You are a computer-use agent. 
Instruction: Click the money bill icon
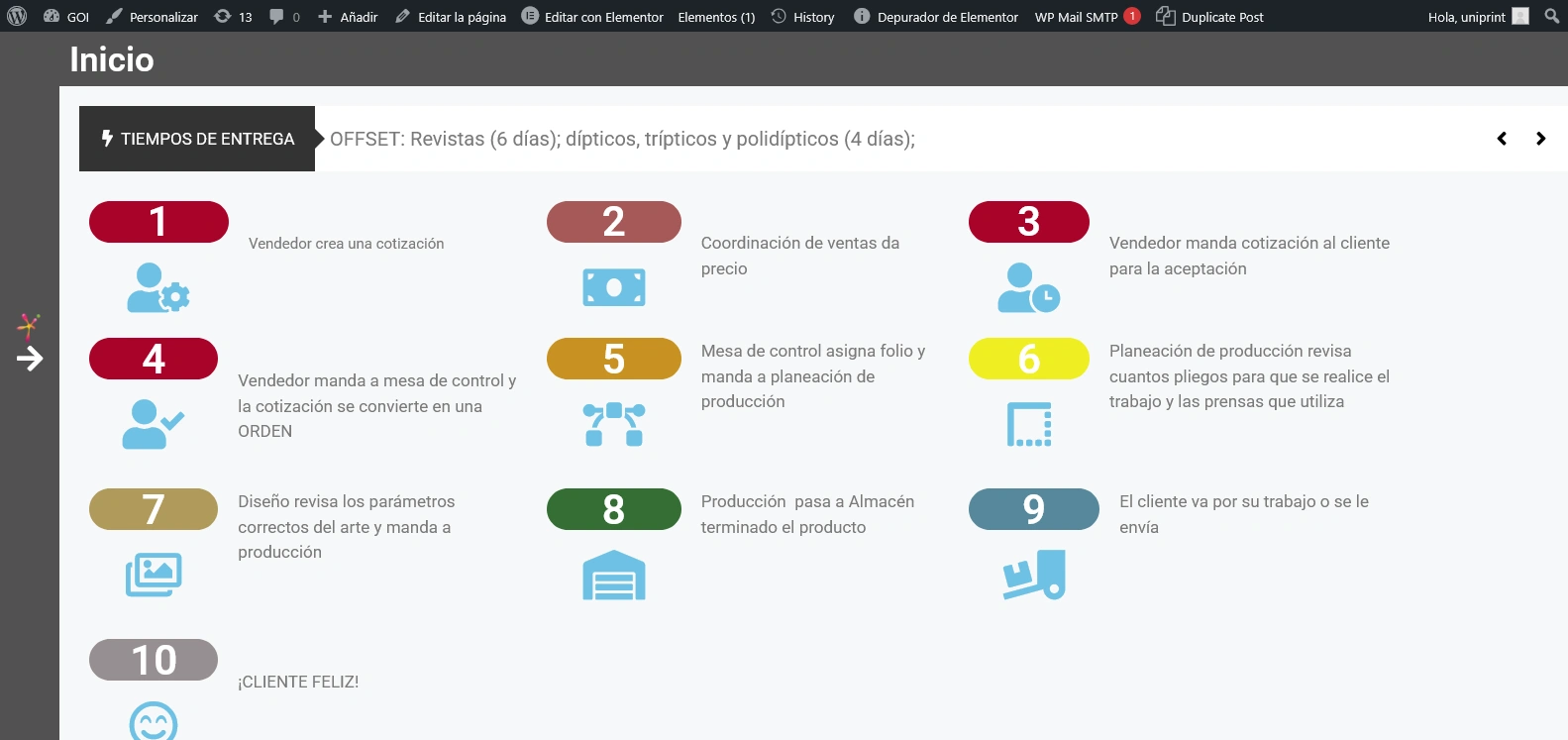pyautogui.click(x=613, y=287)
